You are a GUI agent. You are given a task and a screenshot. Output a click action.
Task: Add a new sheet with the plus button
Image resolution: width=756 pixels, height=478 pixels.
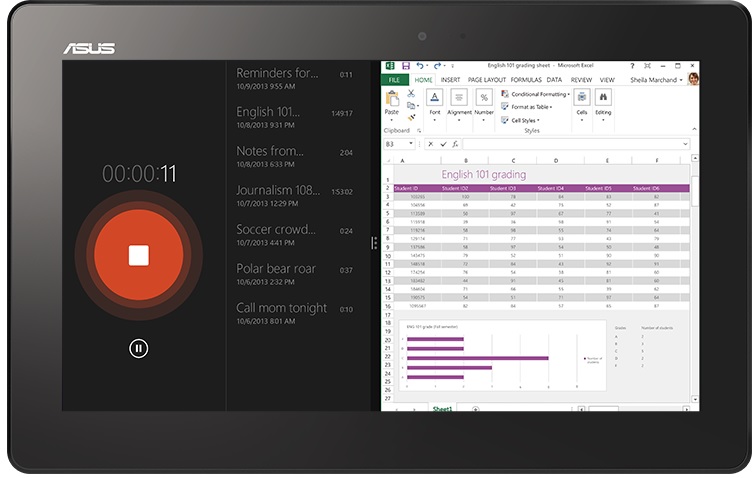[475, 409]
